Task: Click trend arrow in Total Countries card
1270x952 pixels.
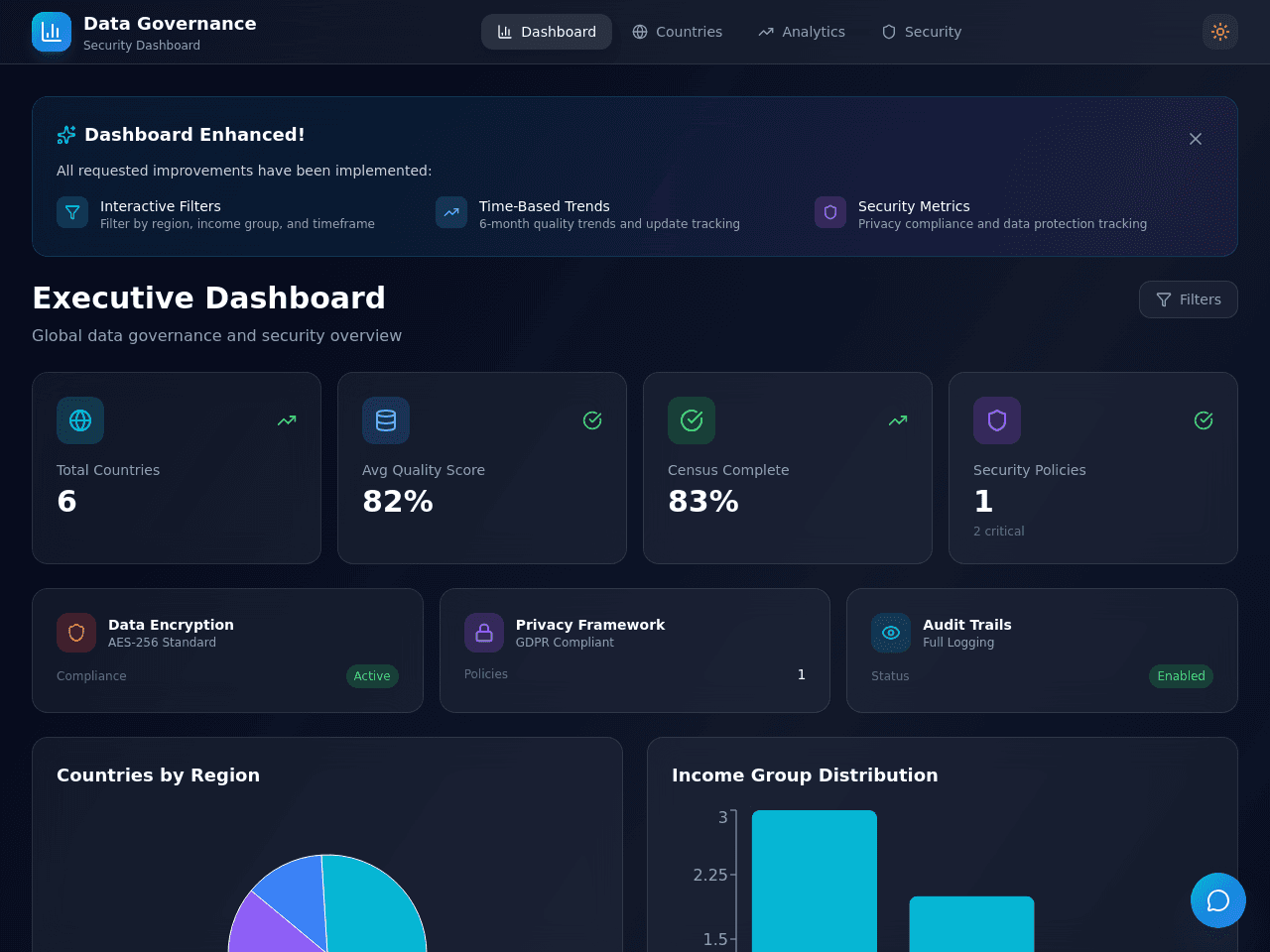Action: (287, 420)
